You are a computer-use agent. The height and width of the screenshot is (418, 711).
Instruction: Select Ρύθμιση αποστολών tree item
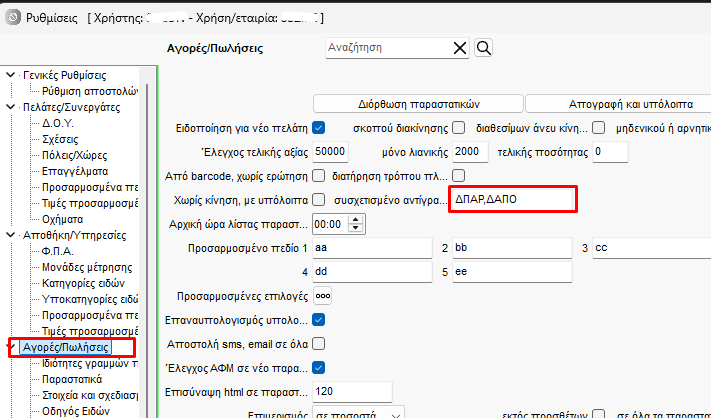[90, 91]
